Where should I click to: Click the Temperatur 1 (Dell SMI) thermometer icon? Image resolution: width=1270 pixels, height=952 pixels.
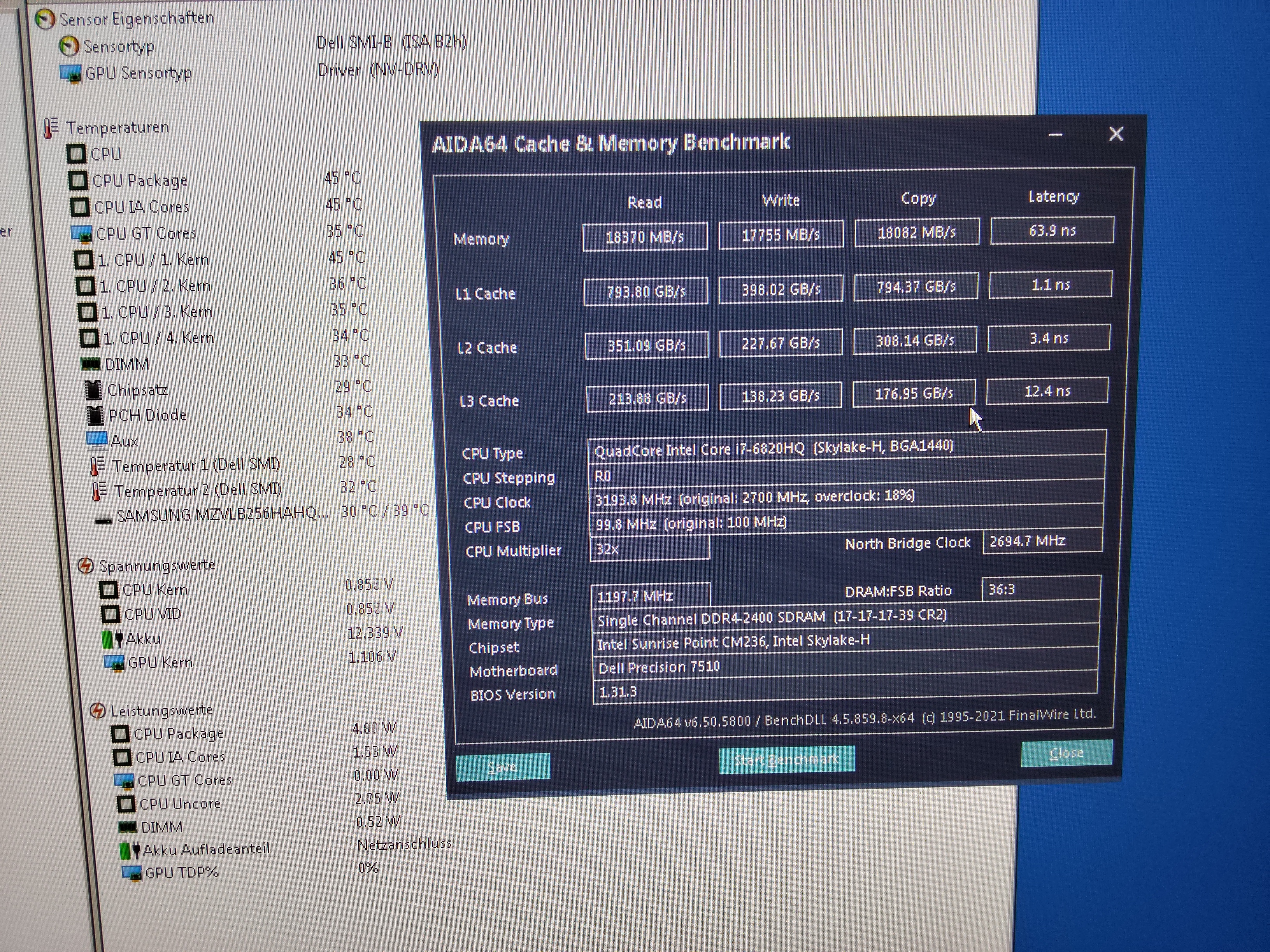(98, 465)
